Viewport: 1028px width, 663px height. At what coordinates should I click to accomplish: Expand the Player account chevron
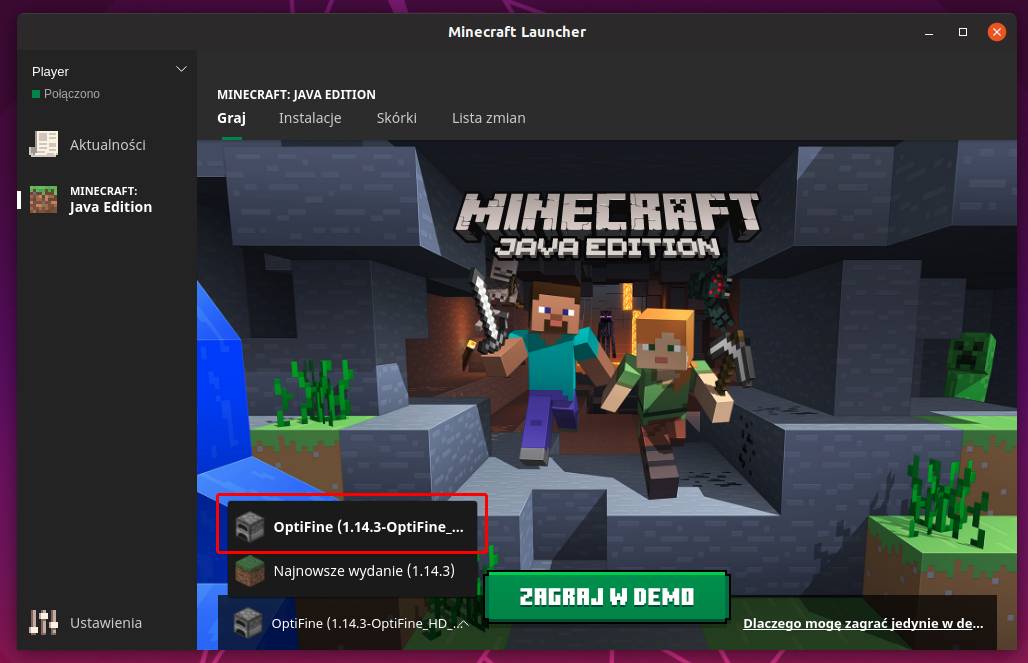point(182,69)
